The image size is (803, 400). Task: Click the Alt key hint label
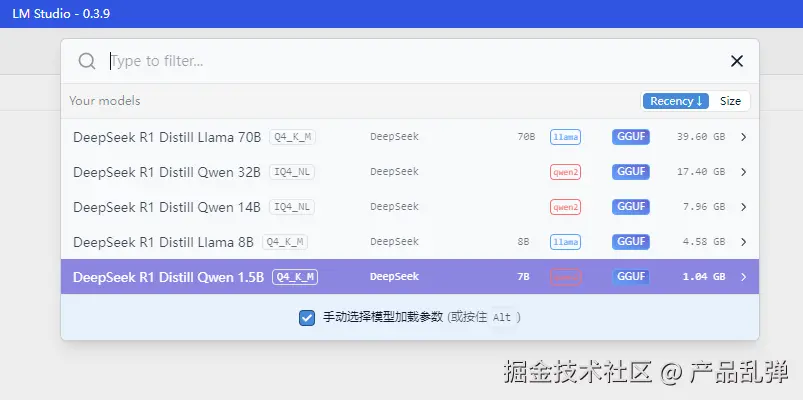502,318
